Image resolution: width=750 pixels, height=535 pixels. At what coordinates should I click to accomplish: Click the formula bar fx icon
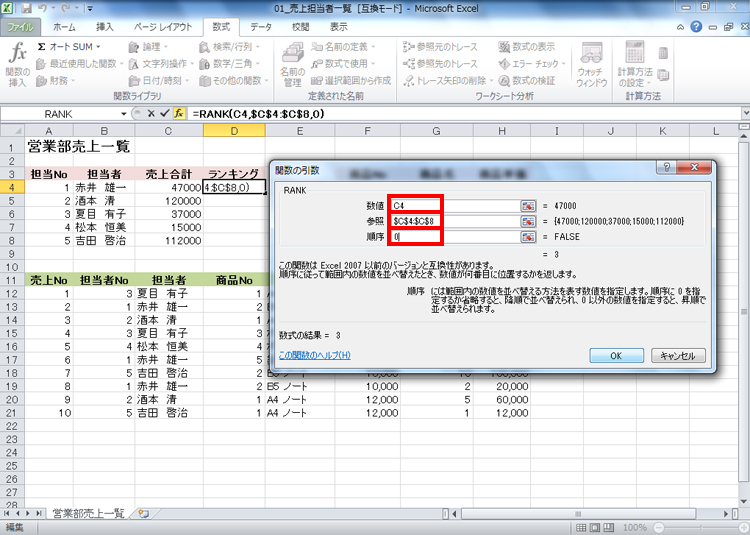point(179,114)
